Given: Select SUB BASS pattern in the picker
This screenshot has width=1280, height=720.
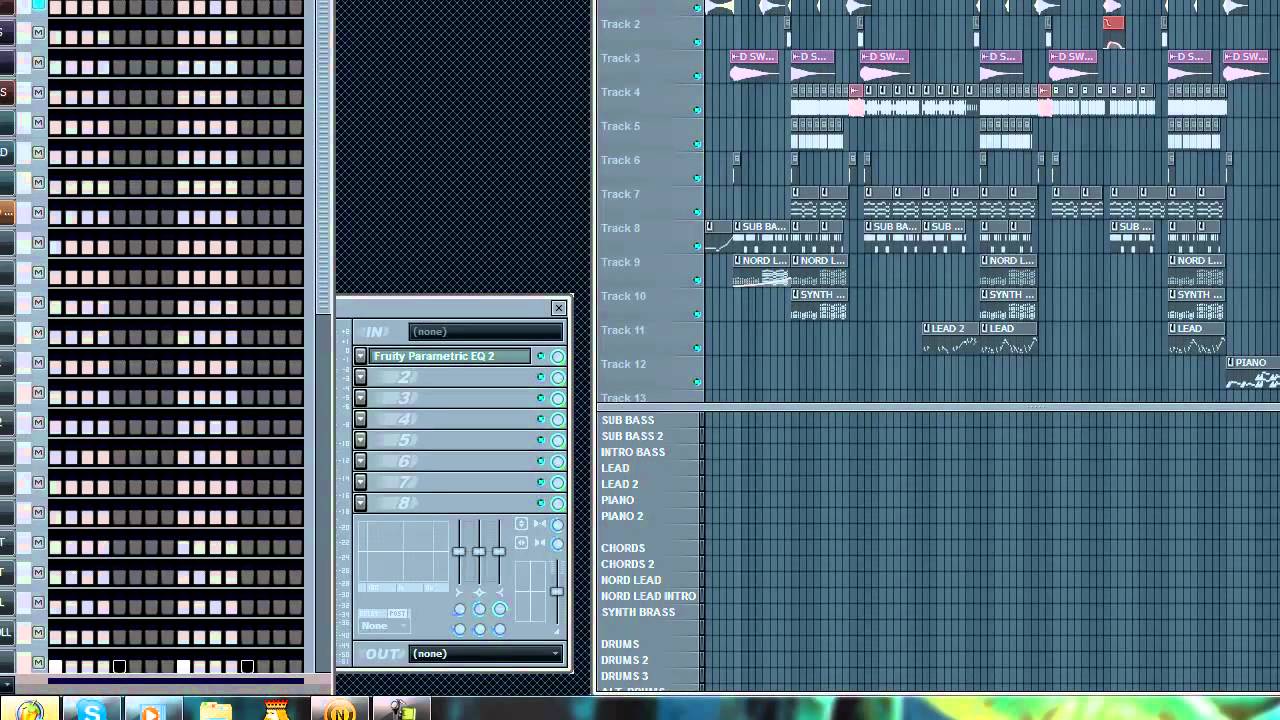Looking at the screenshot, I should [628, 420].
